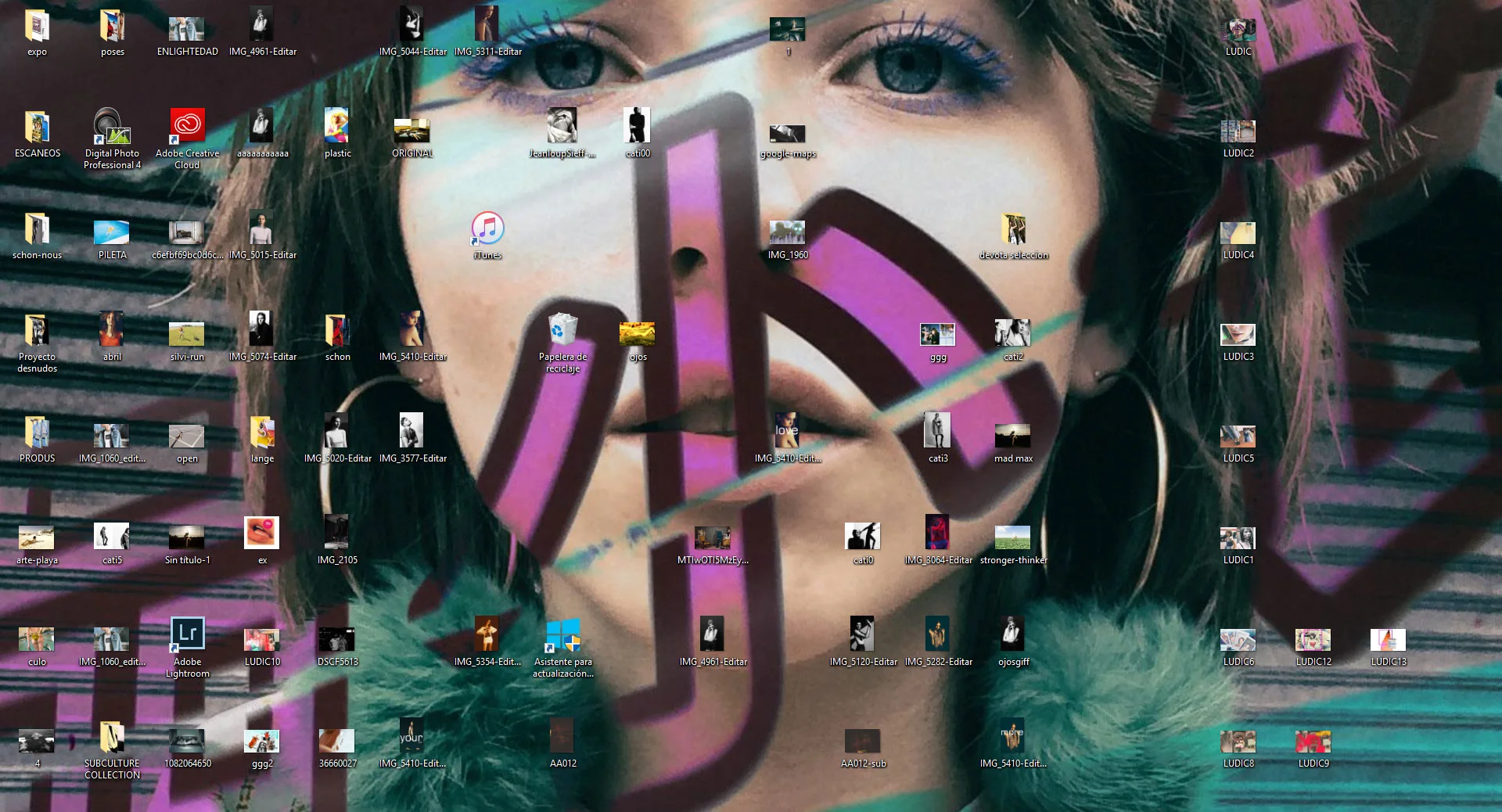Select the MTIwOTI5MzEy image file
Image resolution: width=1502 pixels, height=812 pixels.
[713, 537]
